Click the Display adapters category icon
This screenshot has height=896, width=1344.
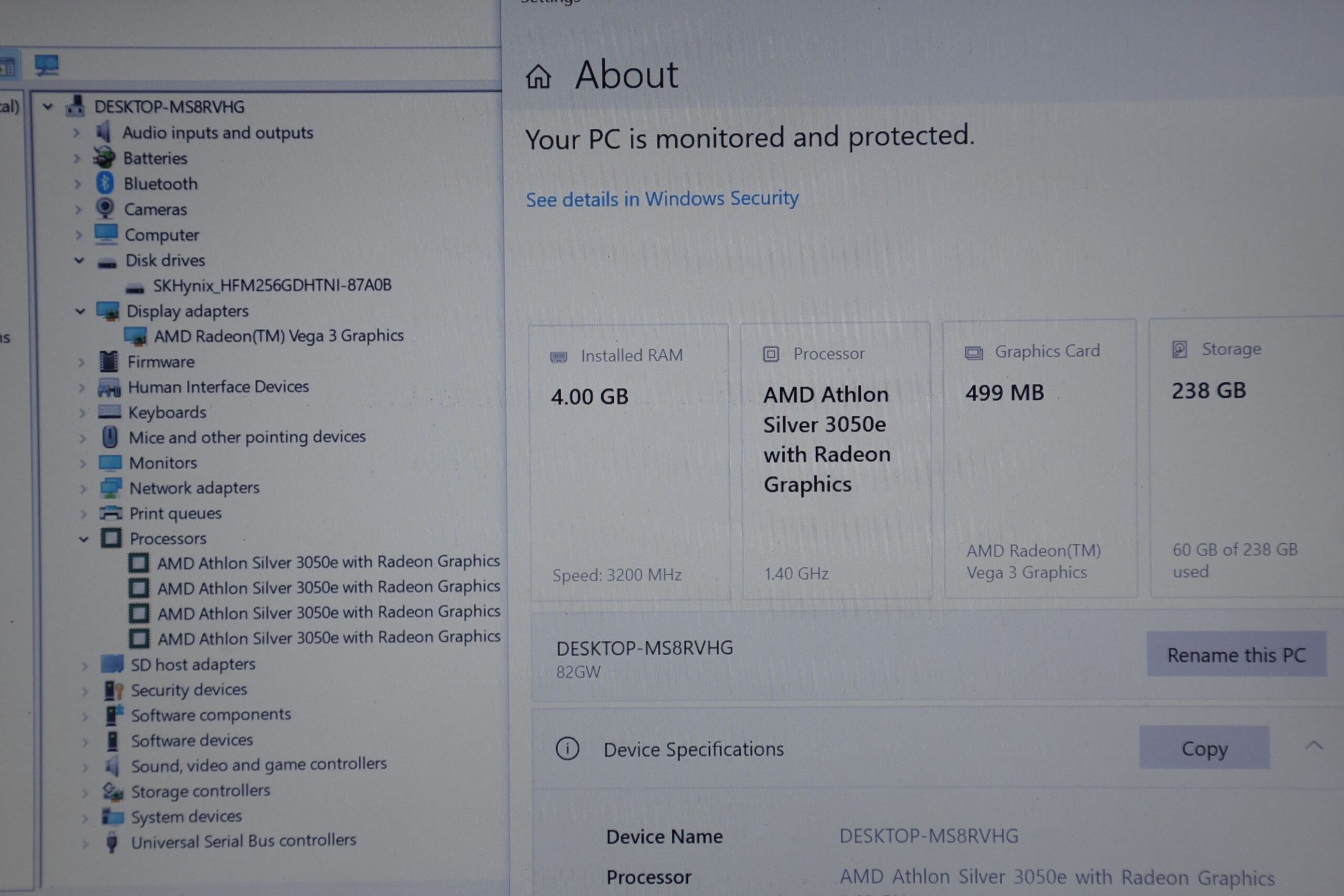pos(108,311)
